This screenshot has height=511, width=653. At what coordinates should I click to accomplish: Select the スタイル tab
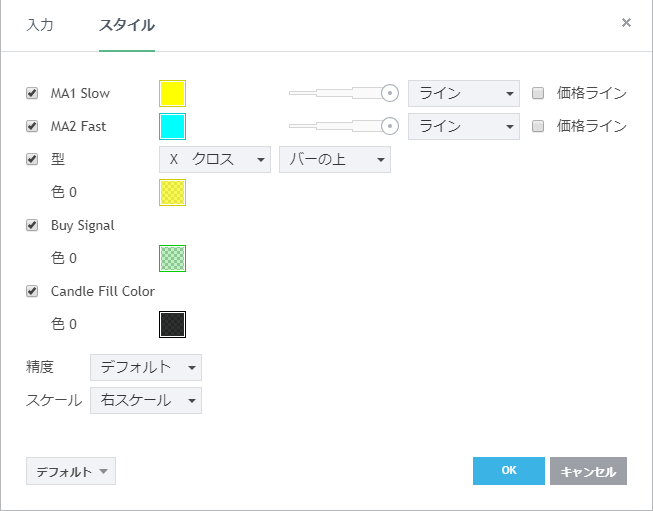[126, 24]
